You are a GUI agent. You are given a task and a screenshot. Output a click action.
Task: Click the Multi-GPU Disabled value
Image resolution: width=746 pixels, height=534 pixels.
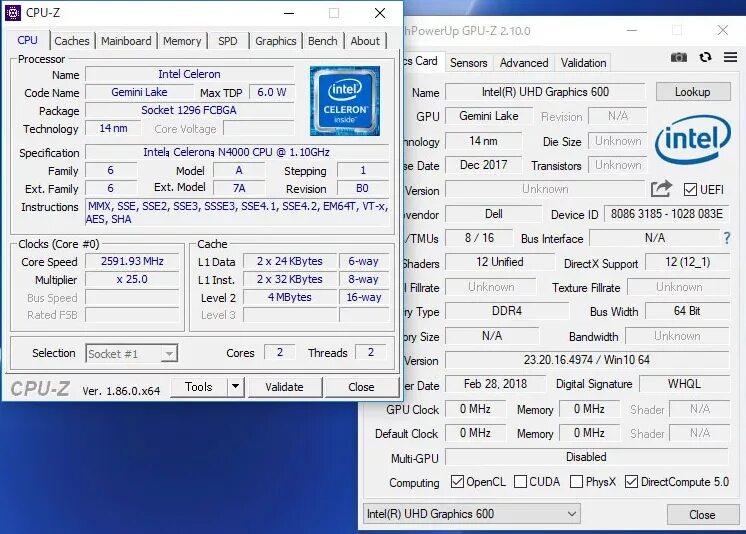click(587, 457)
